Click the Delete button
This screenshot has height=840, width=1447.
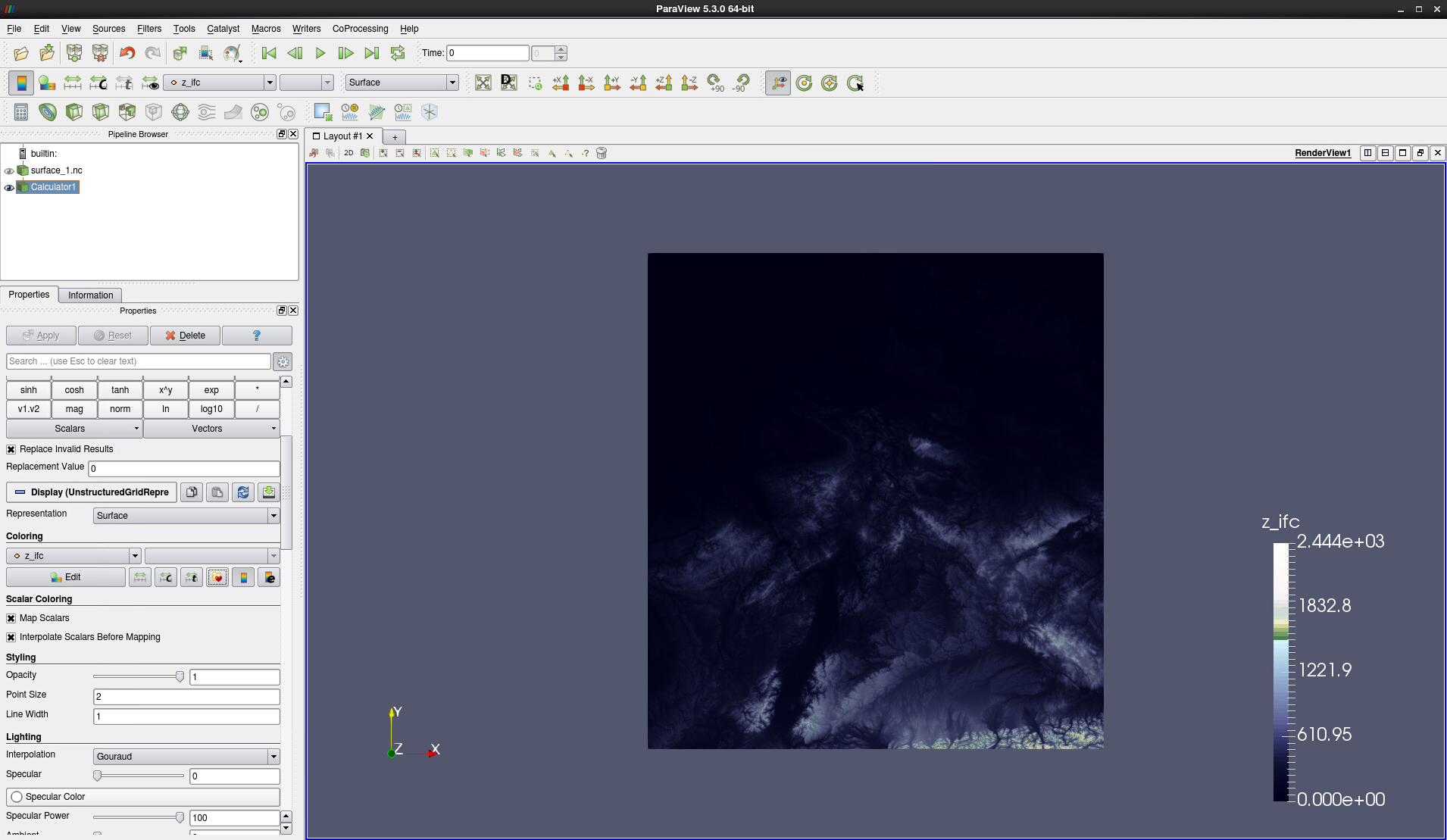pos(185,336)
